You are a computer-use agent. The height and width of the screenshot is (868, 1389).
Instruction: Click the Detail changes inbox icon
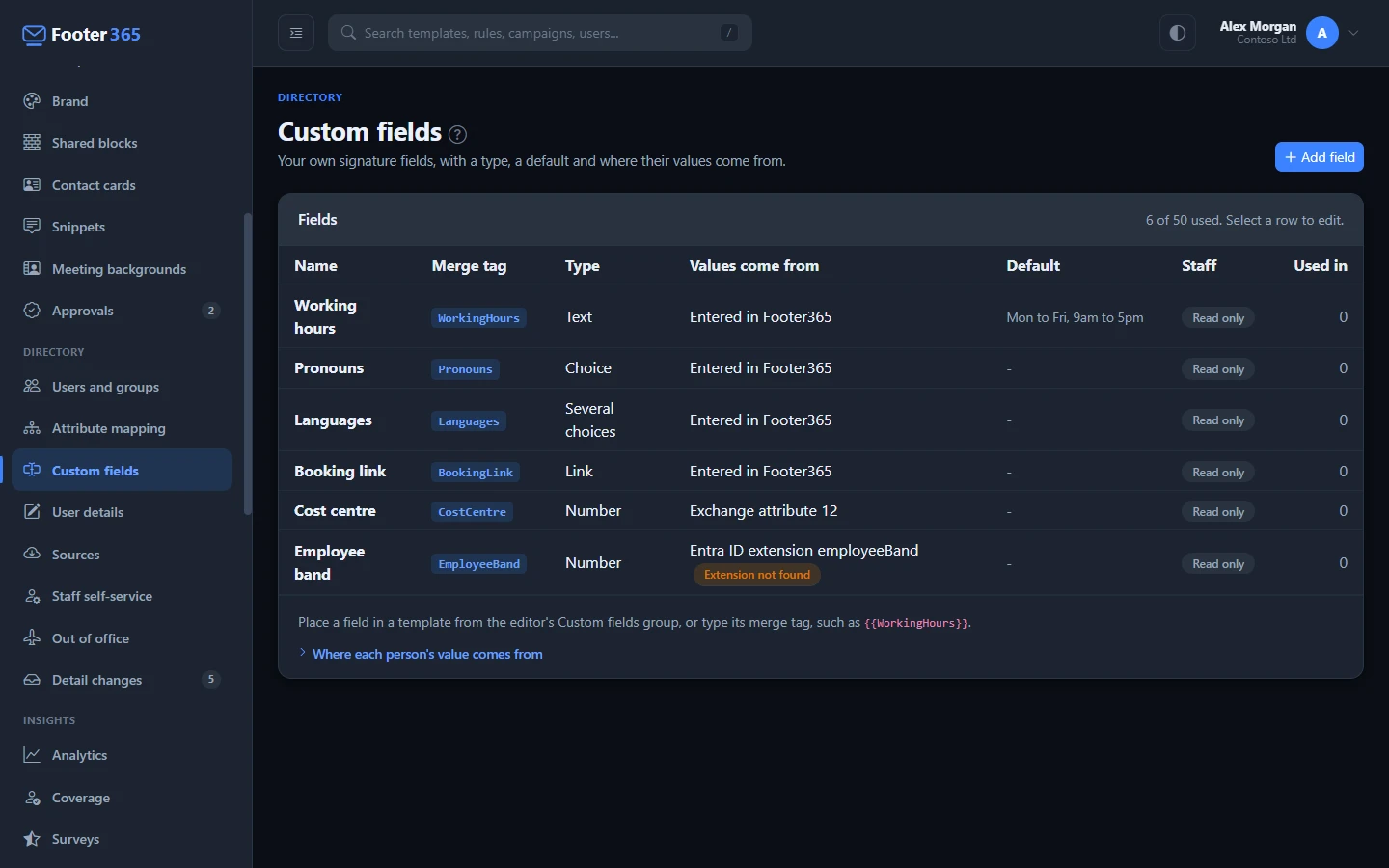(32, 680)
